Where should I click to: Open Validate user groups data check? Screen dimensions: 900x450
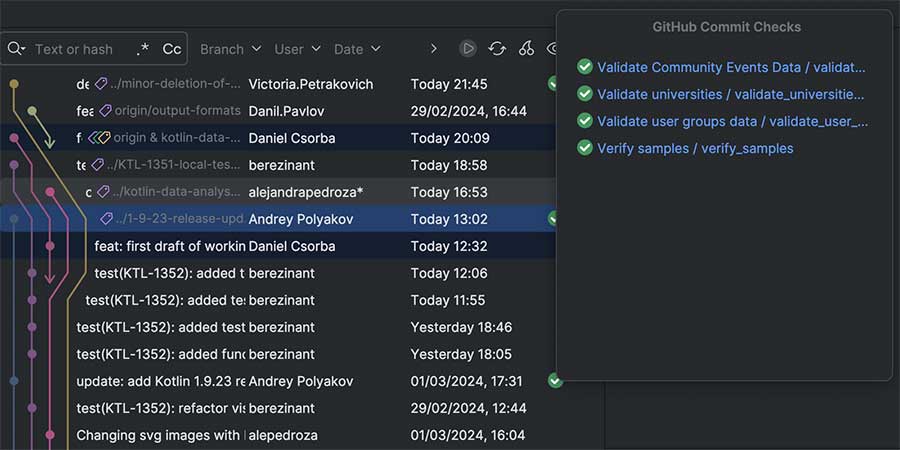[x=732, y=121]
